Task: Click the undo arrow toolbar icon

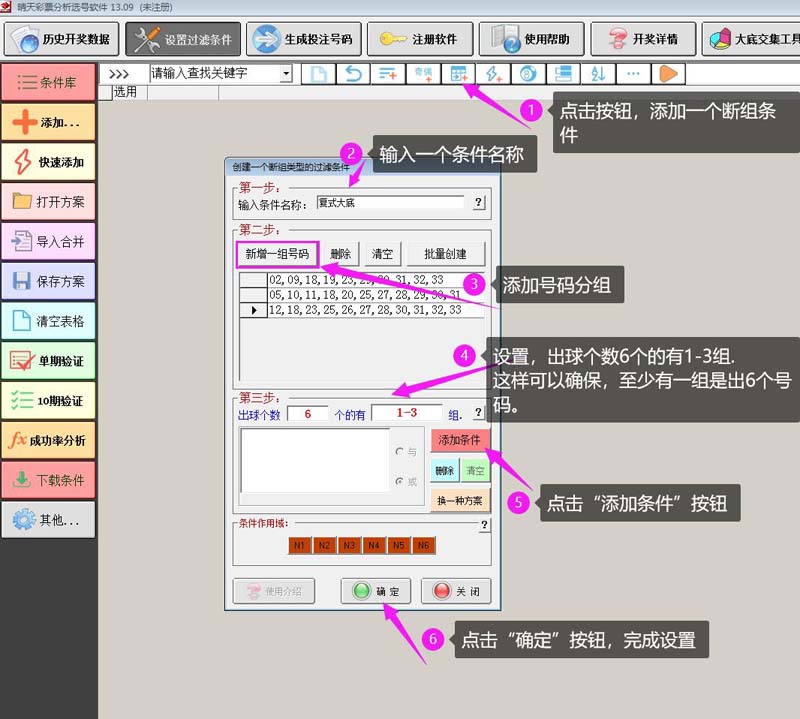Action: [x=352, y=73]
